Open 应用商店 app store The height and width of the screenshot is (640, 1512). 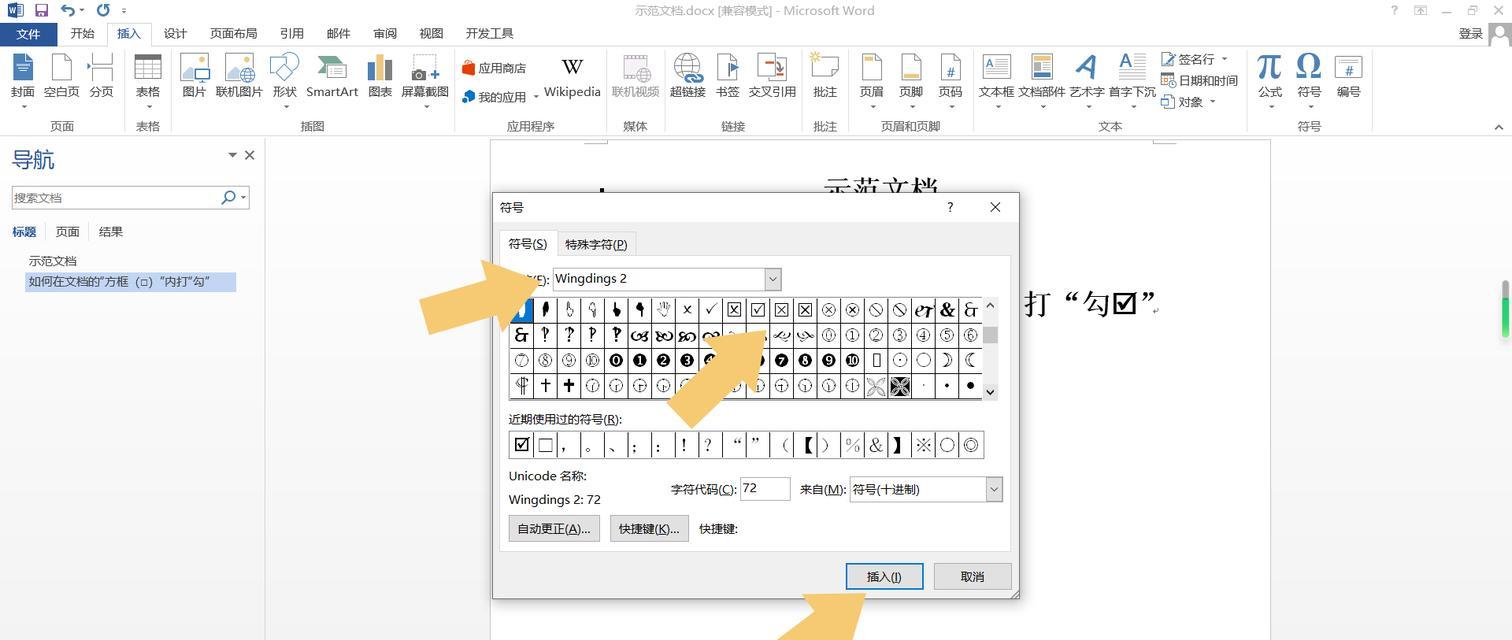(494, 68)
